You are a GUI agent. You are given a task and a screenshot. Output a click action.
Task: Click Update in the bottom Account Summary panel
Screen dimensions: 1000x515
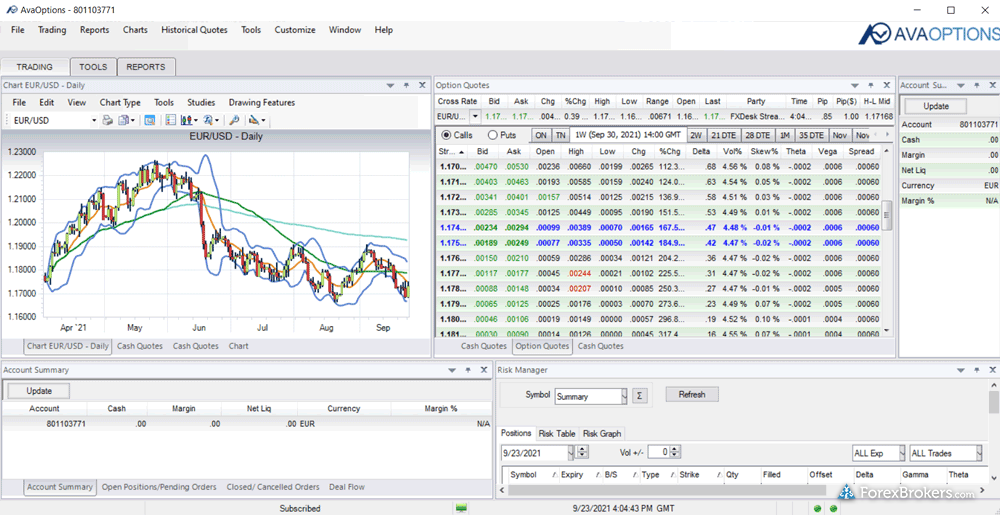coord(39,391)
